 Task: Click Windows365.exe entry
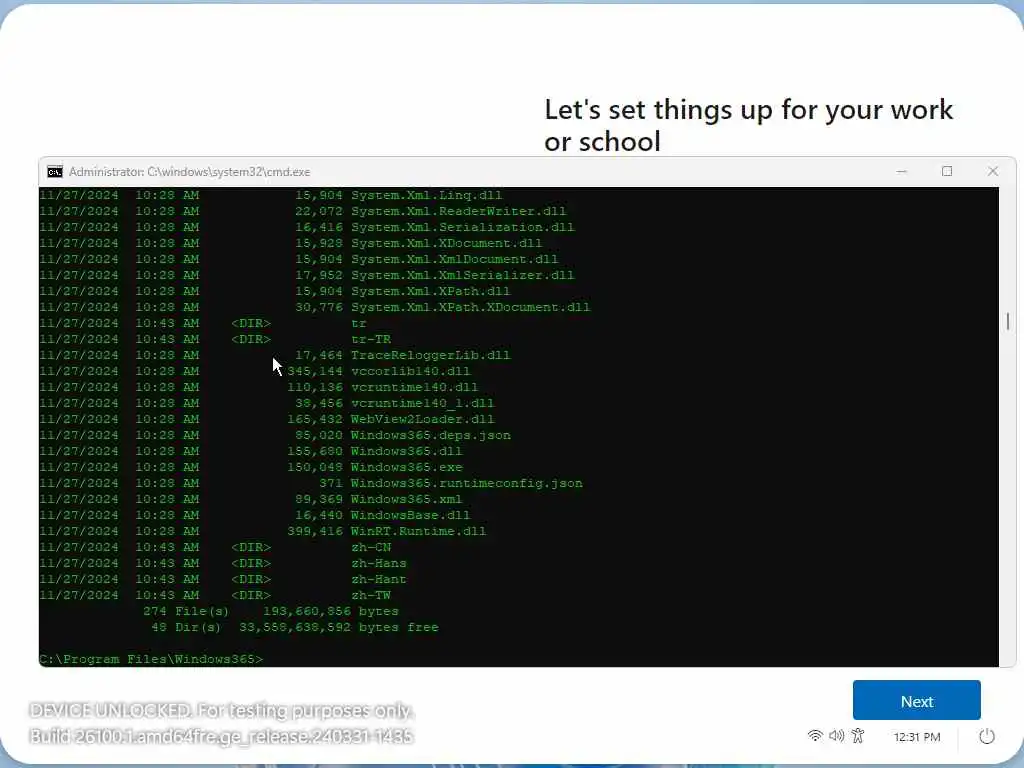(x=406, y=467)
